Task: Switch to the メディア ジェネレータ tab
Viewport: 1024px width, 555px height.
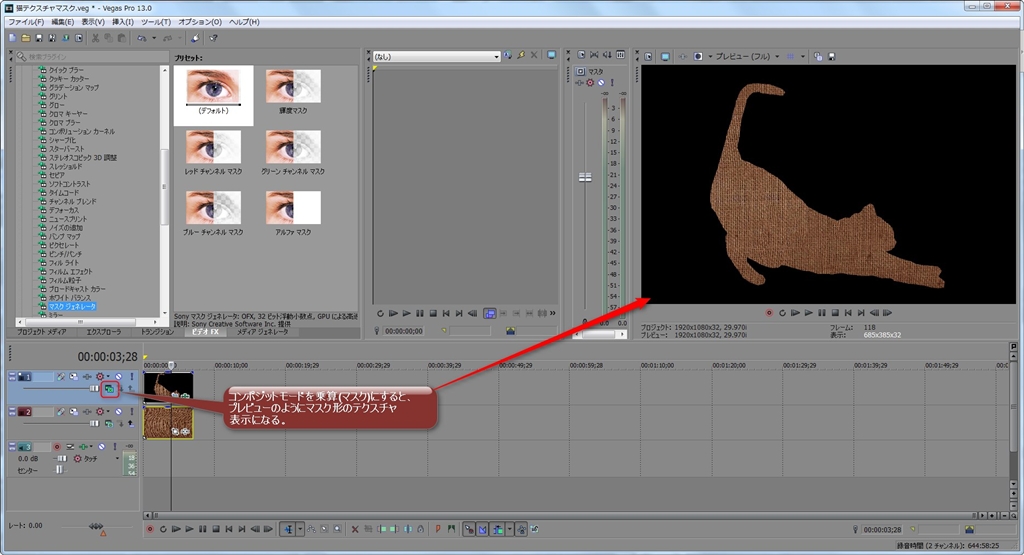Action: click(262, 331)
